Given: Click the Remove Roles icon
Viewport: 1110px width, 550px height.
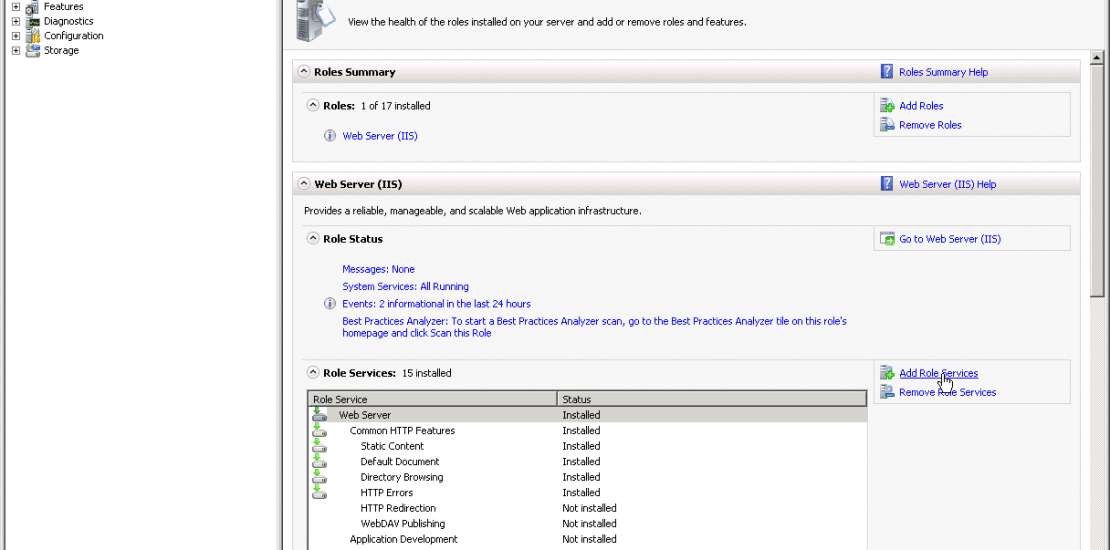Looking at the screenshot, I should click(x=887, y=125).
